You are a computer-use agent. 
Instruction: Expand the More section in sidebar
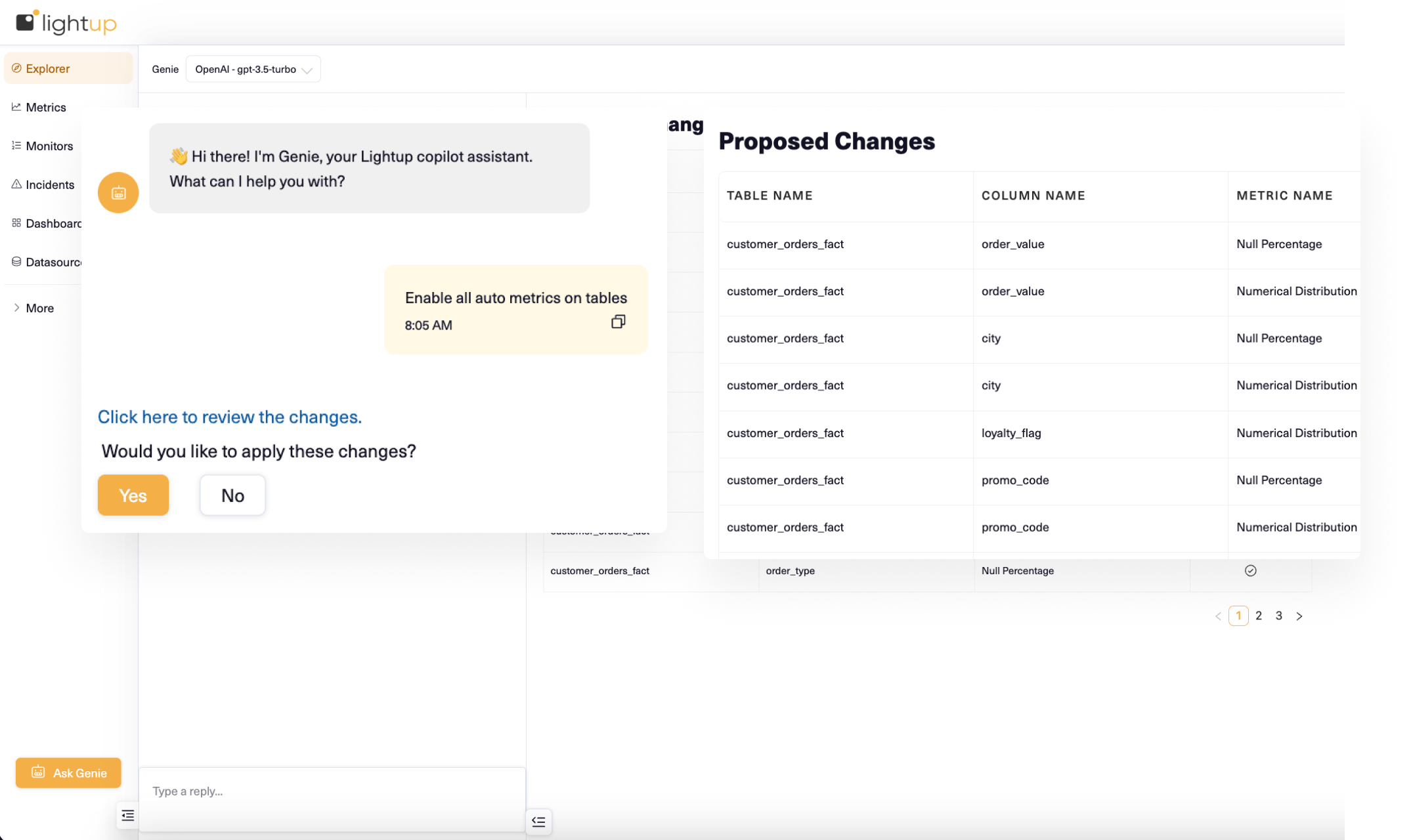39,308
